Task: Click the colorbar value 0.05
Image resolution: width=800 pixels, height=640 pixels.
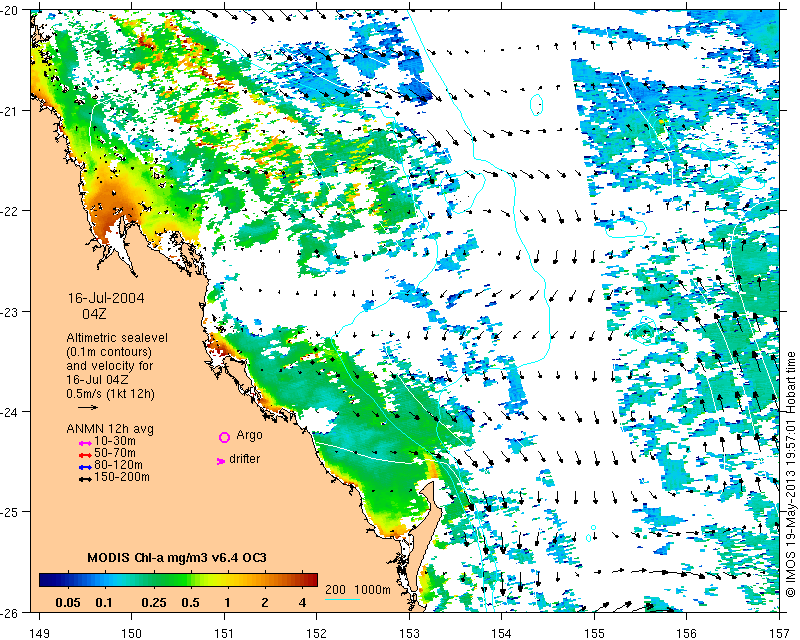Action: tap(68, 603)
